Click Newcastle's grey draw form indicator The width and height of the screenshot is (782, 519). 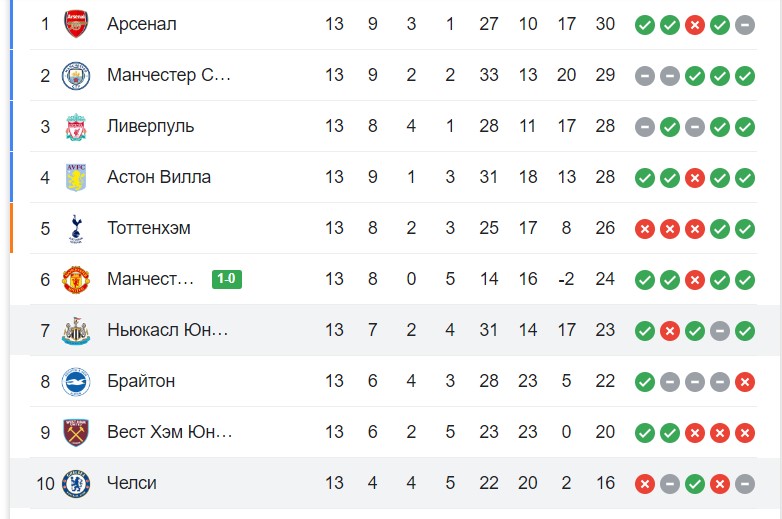(720, 331)
